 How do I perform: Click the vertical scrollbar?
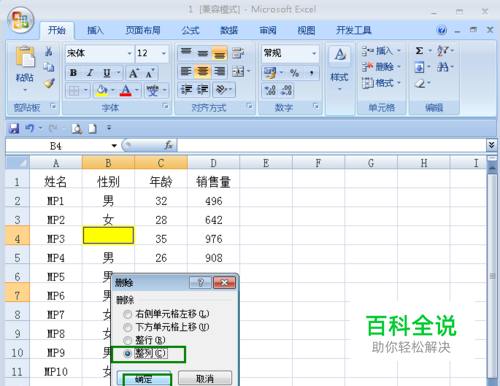492,275
